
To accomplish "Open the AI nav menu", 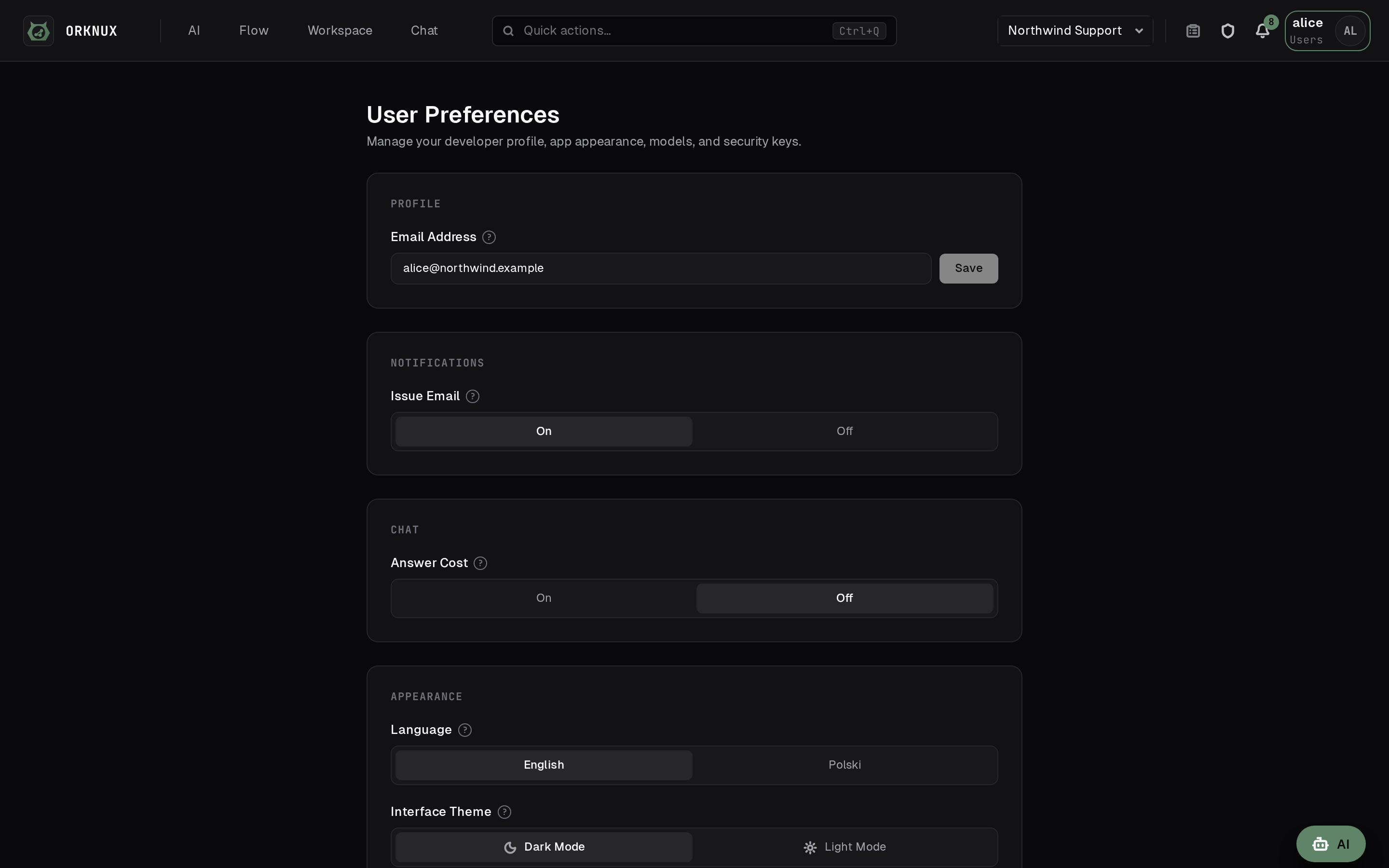I will pos(194,31).
